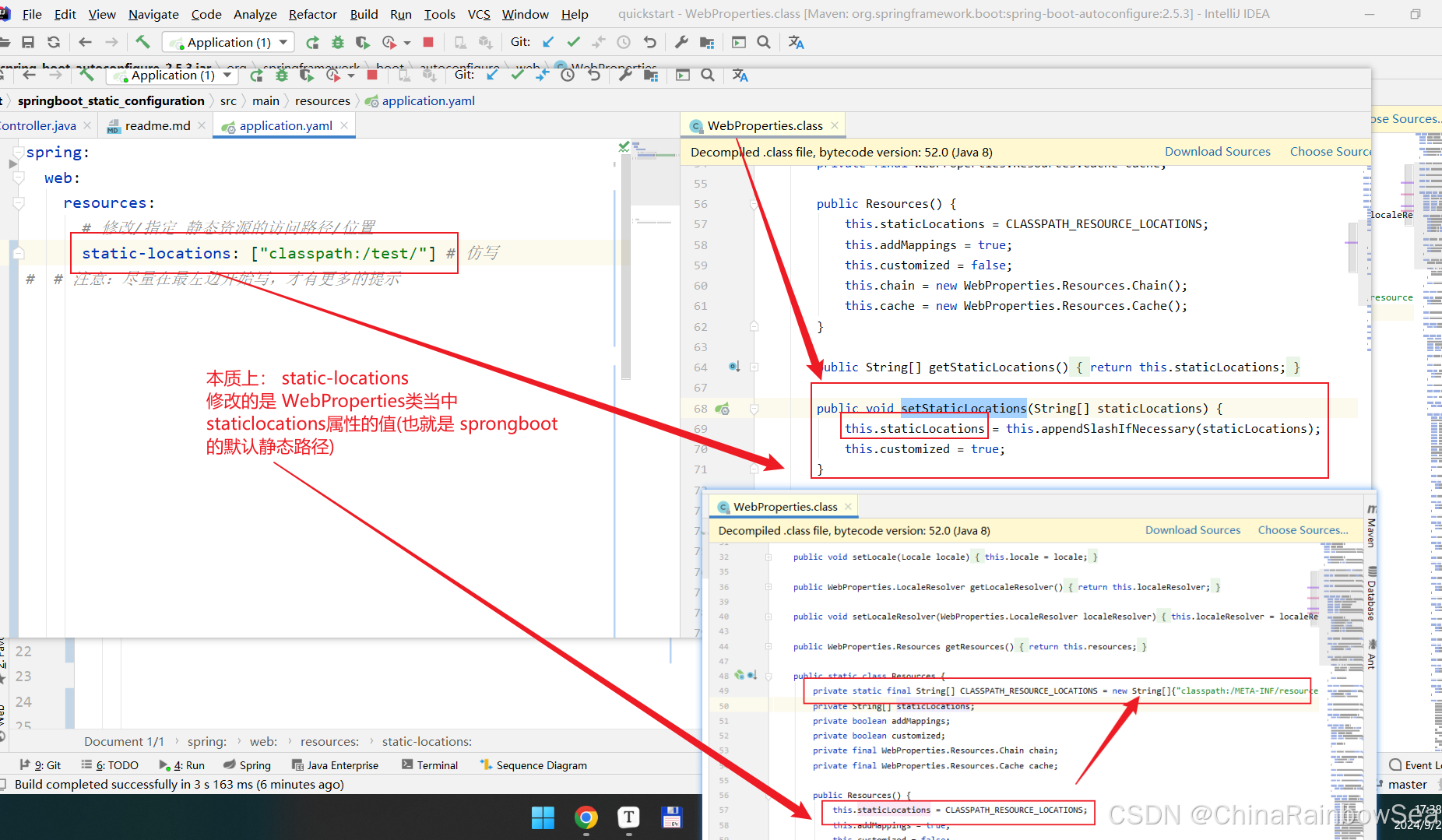Click Choose Sources... in the lower WebProperties panel
The height and width of the screenshot is (840, 1442).
(x=1303, y=530)
